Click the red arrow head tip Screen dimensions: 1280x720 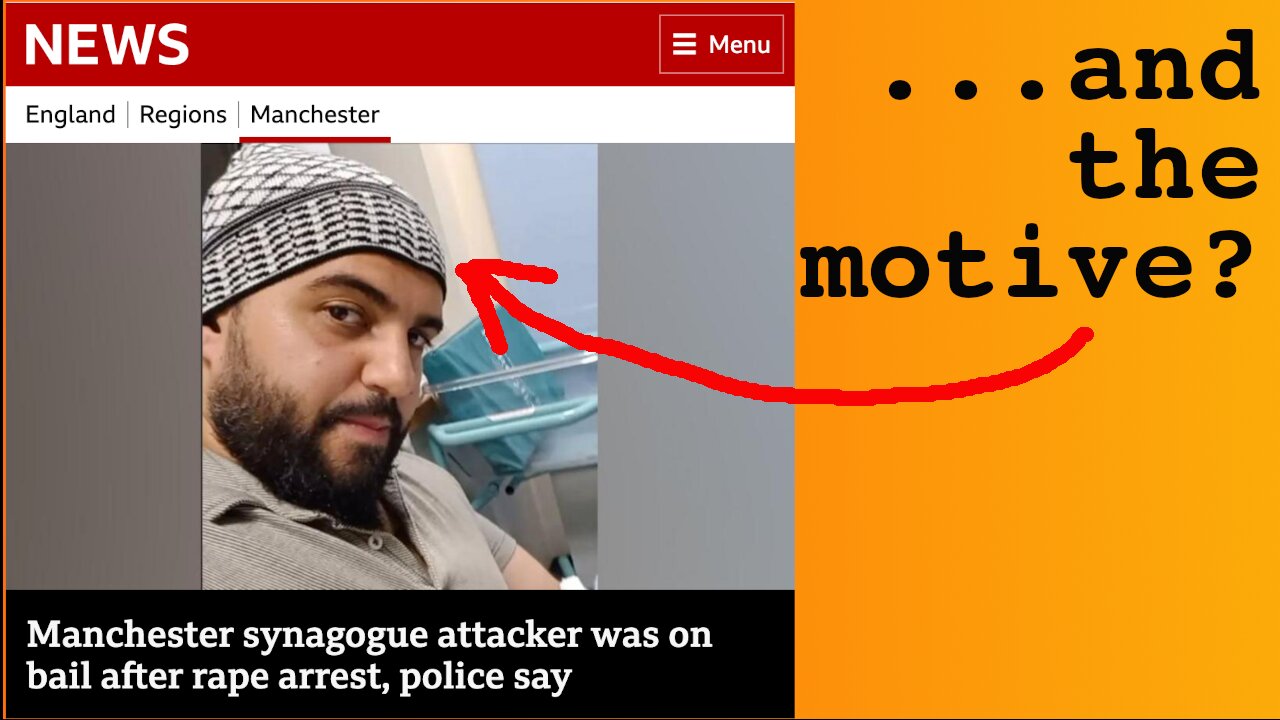pyautogui.click(x=461, y=267)
